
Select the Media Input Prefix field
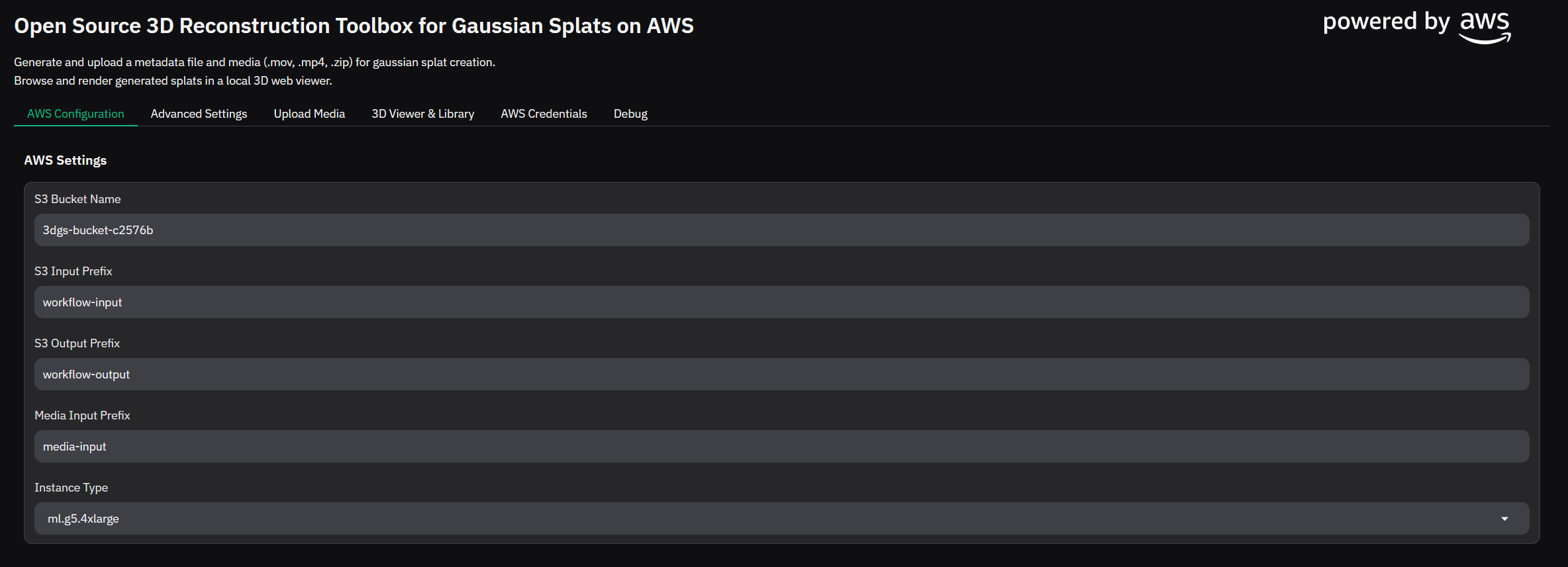tap(781, 447)
